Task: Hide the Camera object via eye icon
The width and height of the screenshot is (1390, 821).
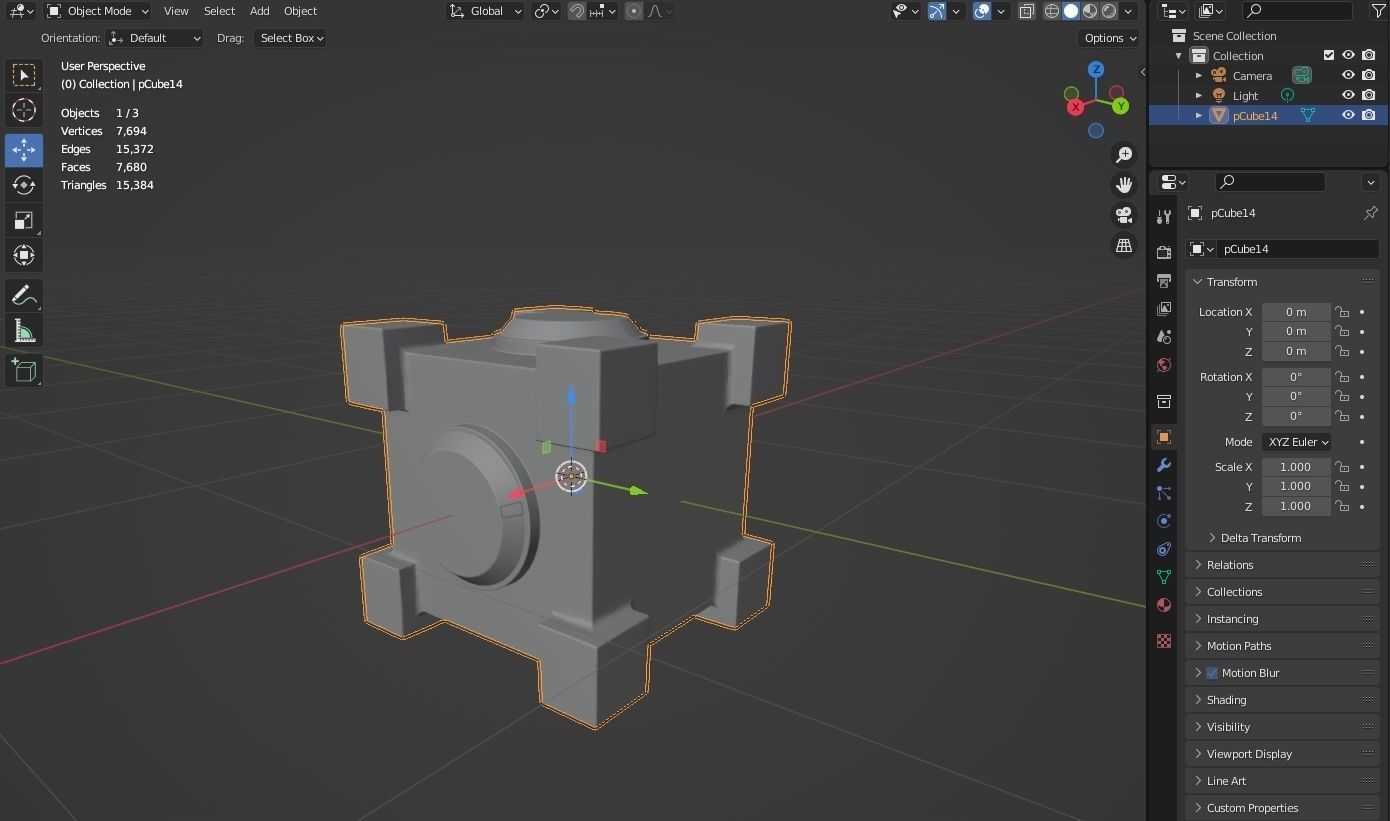Action: click(x=1348, y=75)
